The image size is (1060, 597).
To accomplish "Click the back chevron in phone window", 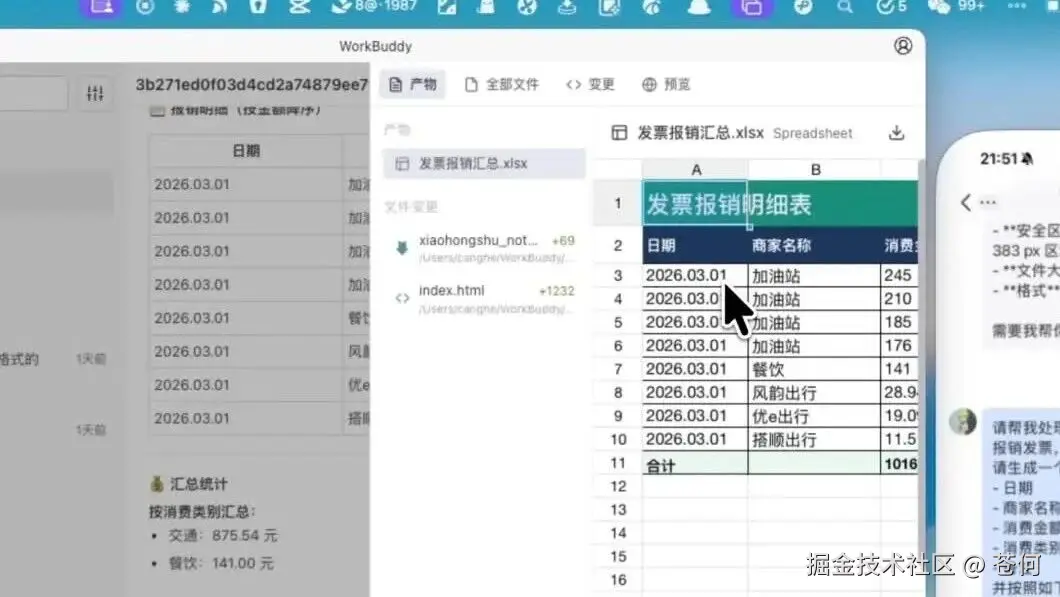I will coord(966,202).
